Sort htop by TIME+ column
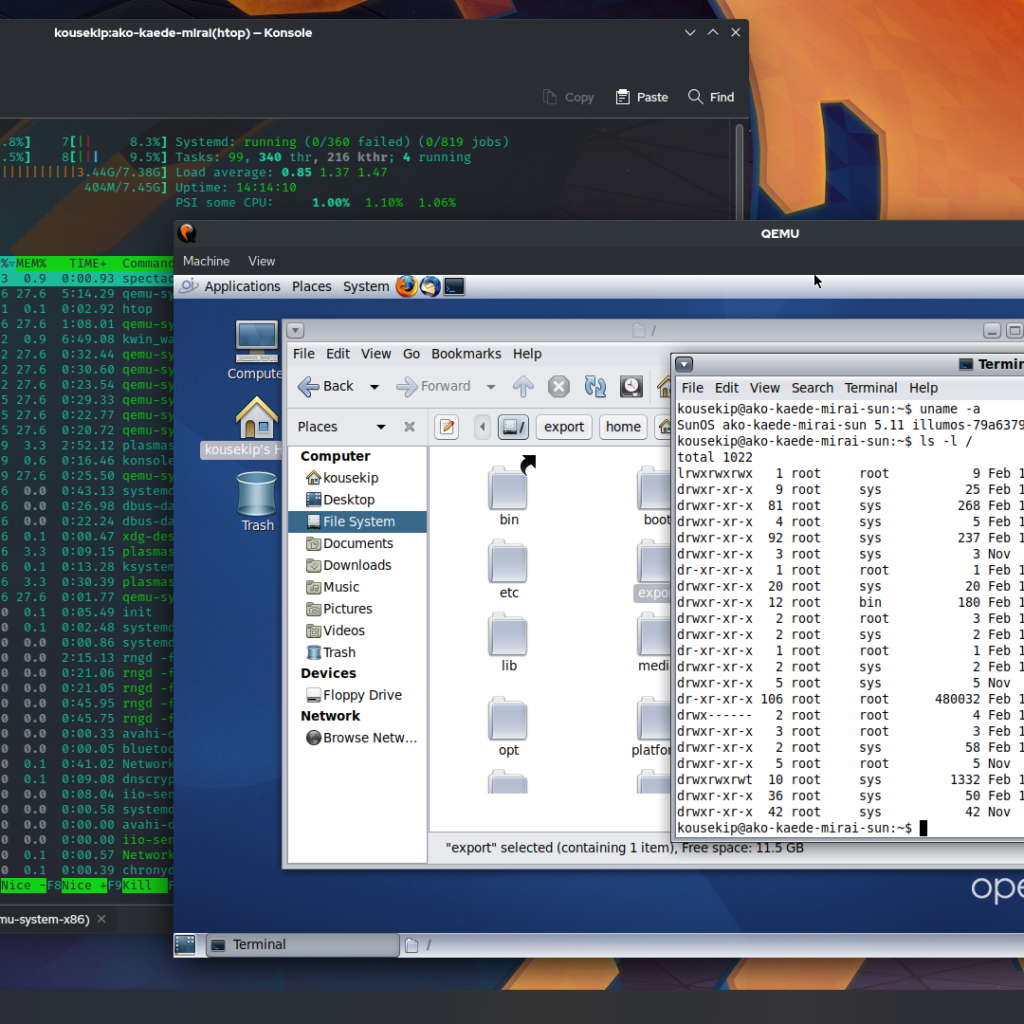This screenshot has width=1024, height=1024. tap(87, 263)
